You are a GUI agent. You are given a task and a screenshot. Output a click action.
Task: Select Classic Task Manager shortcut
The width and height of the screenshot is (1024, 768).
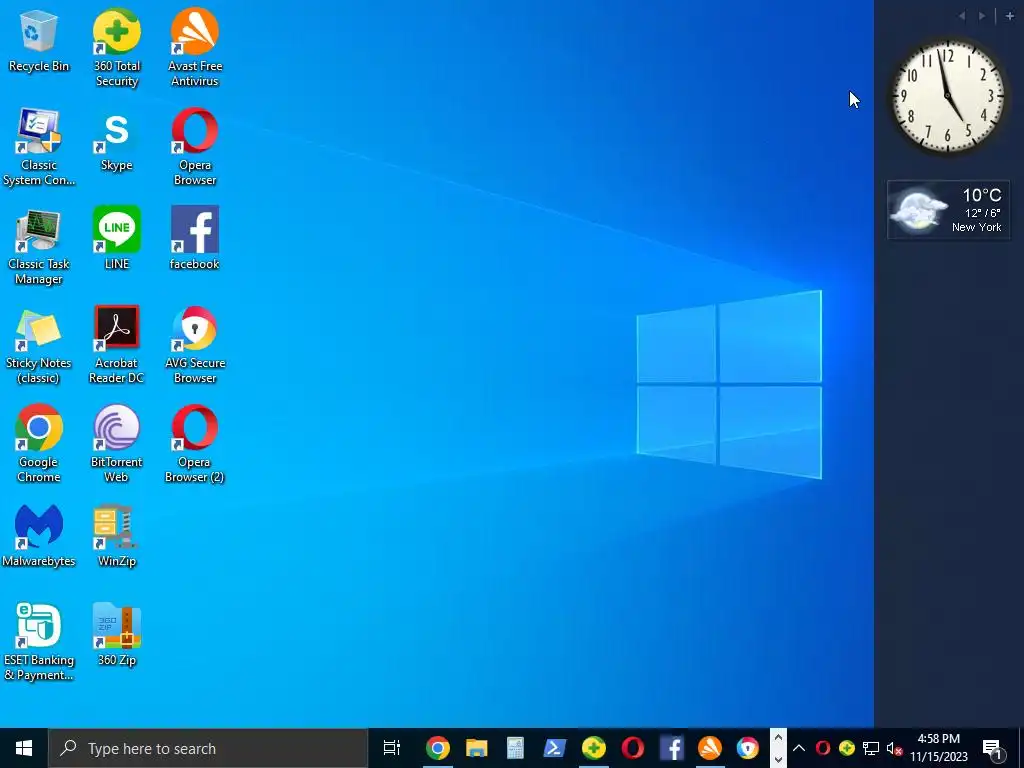point(39,246)
